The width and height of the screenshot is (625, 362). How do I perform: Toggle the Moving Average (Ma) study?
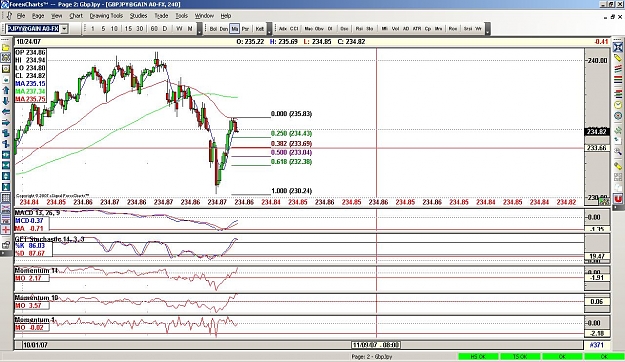(x=234, y=29)
